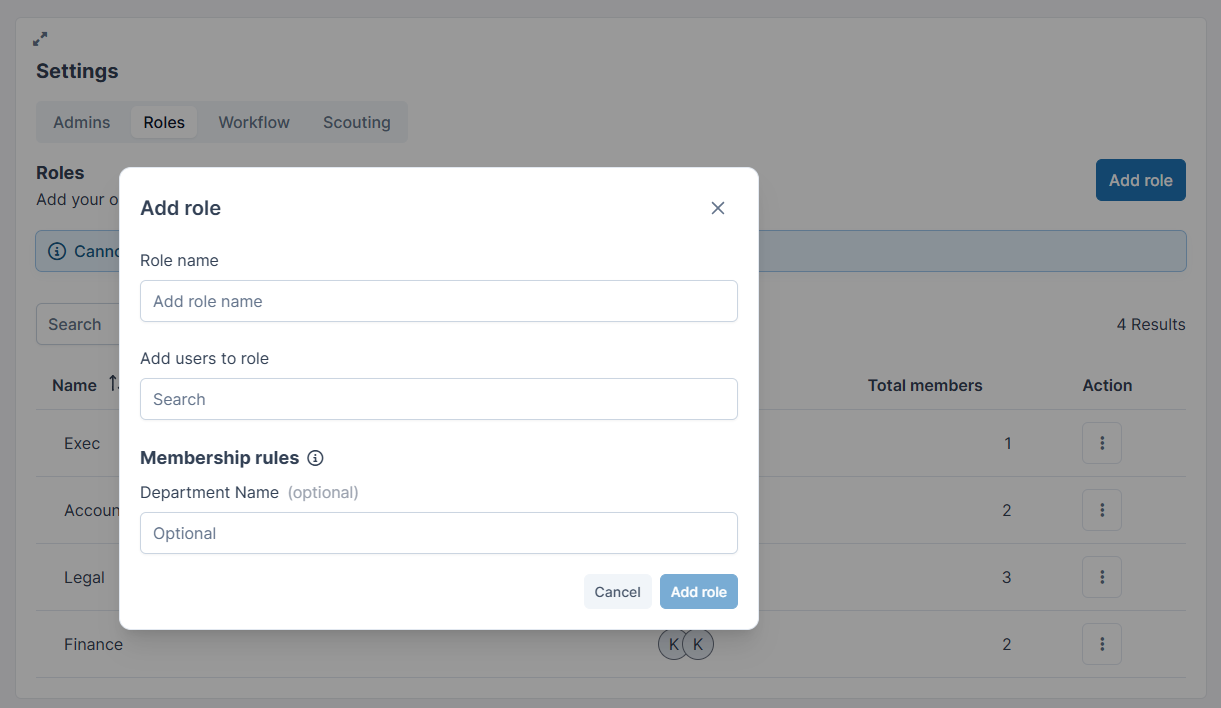Click Add role button inside dialog
The height and width of the screenshot is (708, 1221).
tap(699, 592)
